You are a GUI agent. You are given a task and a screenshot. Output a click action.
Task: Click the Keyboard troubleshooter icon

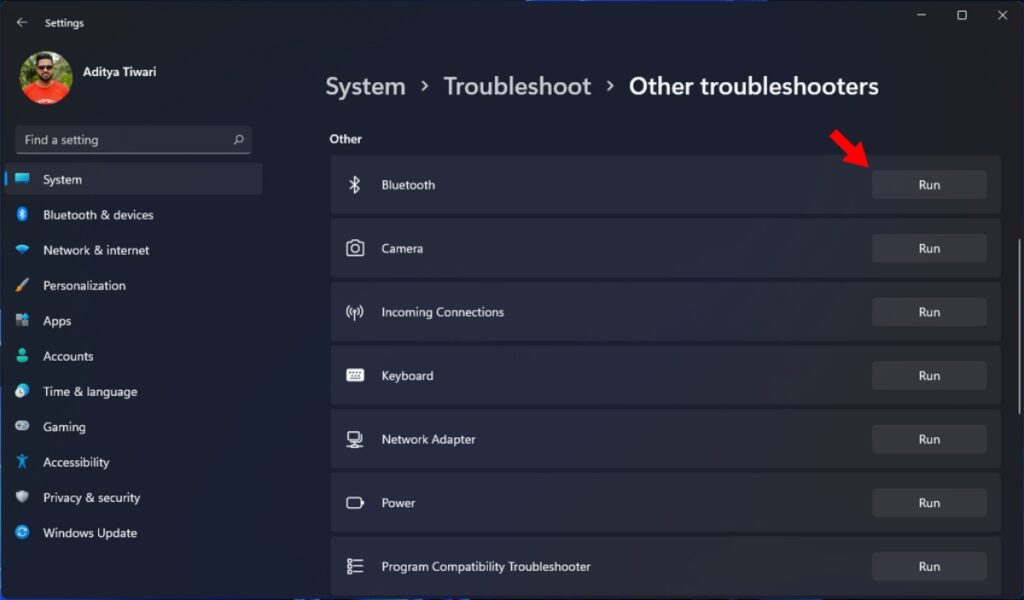(354, 375)
